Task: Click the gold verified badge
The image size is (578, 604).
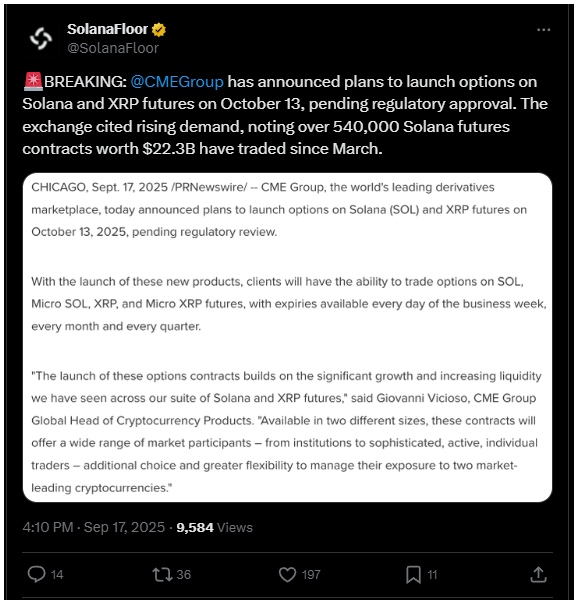Action: (x=159, y=29)
